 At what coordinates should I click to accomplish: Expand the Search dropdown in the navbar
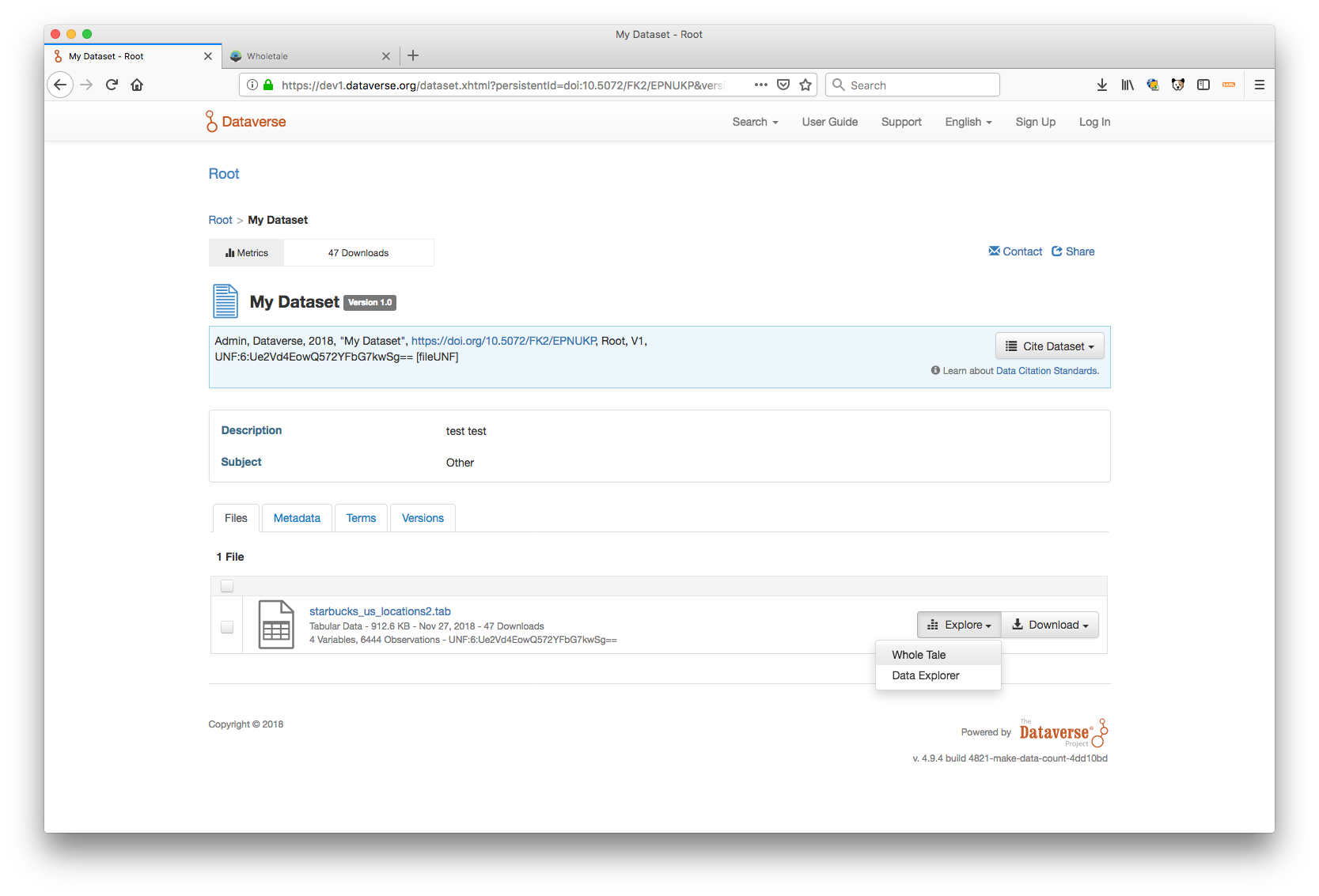[755, 122]
